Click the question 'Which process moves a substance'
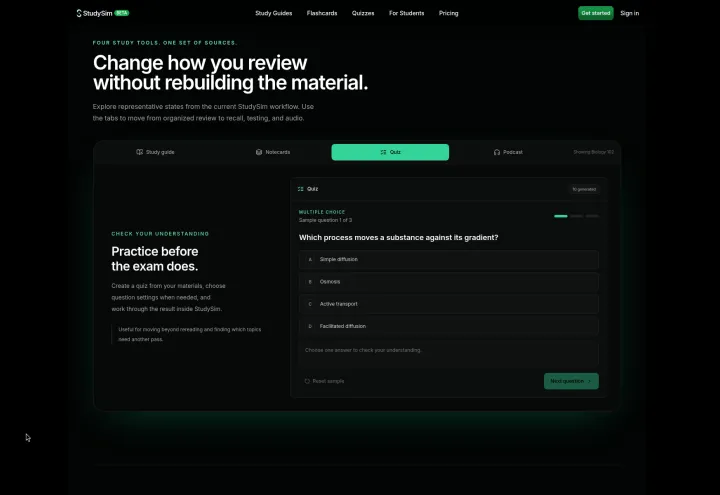The width and height of the screenshot is (720, 495). point(399,237)
